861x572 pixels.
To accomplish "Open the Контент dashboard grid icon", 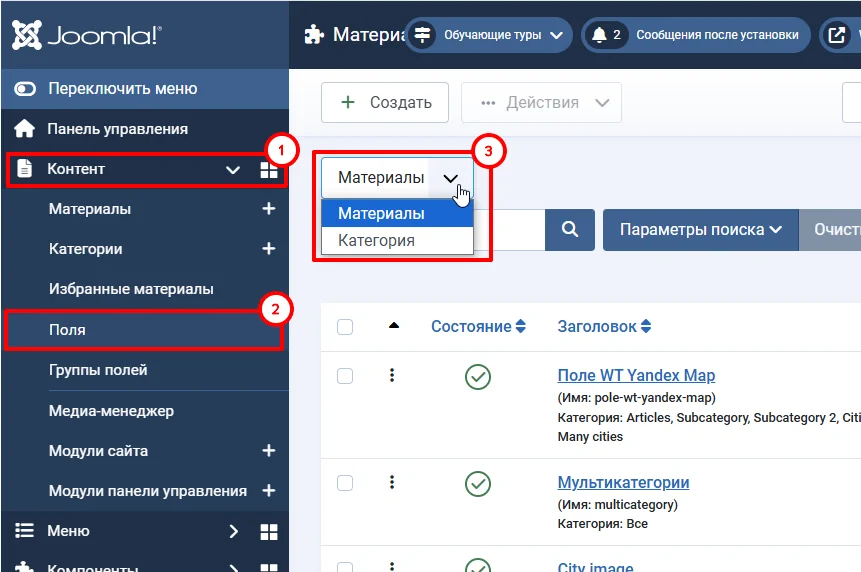I will coord(269,170).
